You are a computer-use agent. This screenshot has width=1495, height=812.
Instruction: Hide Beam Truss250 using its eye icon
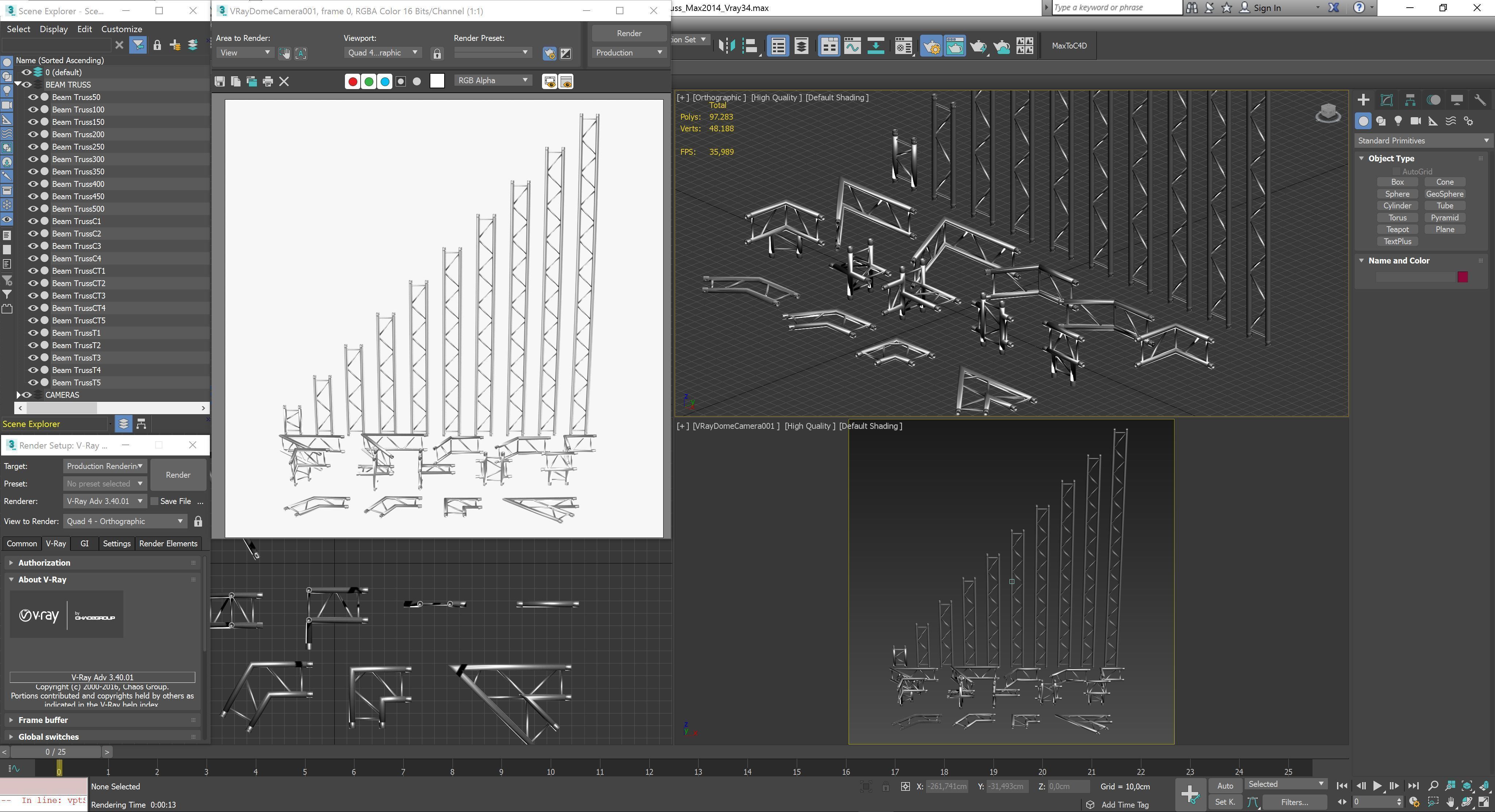pos(33,147)
